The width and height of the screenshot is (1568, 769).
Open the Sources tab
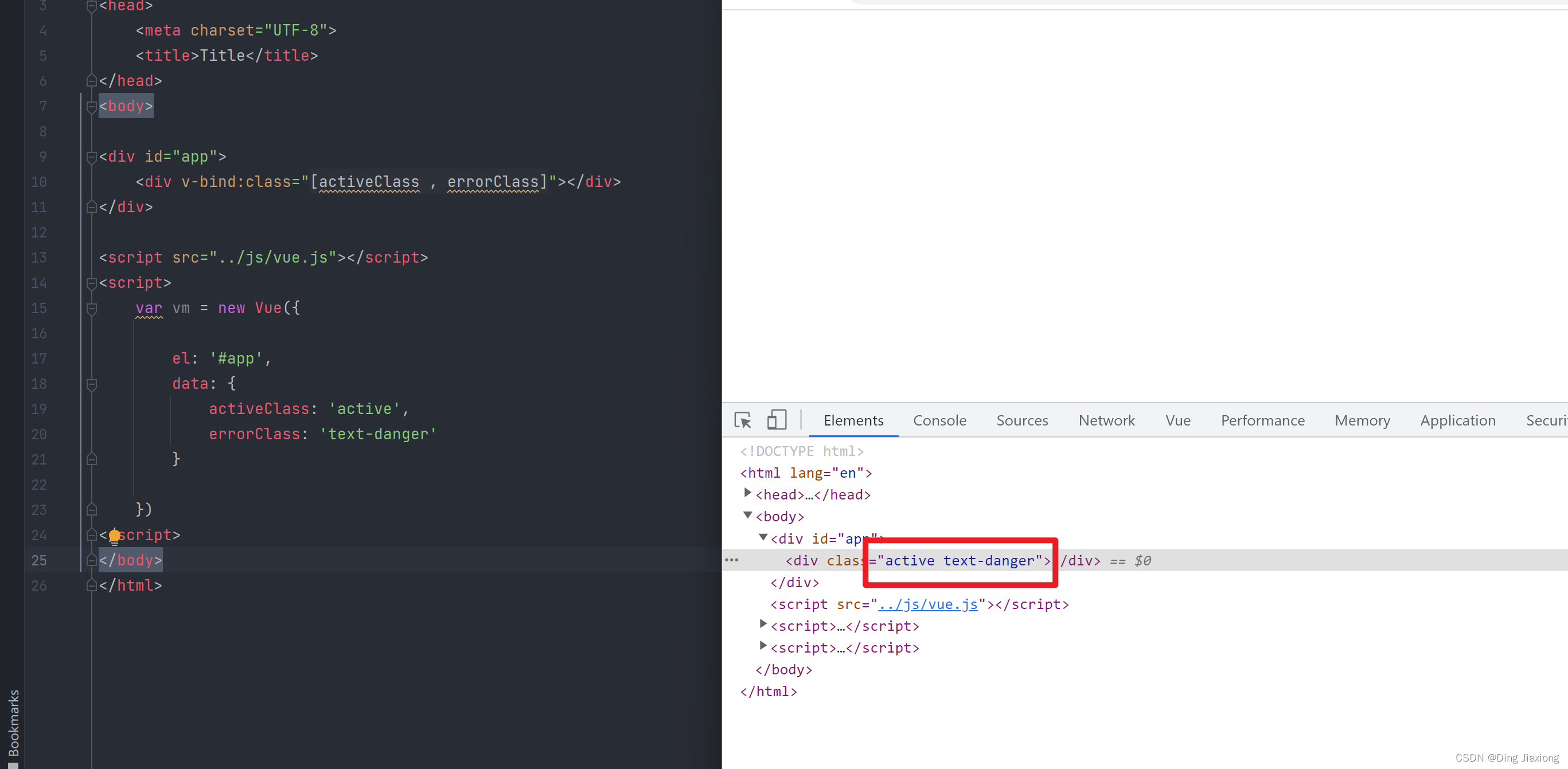[1022, 420]
